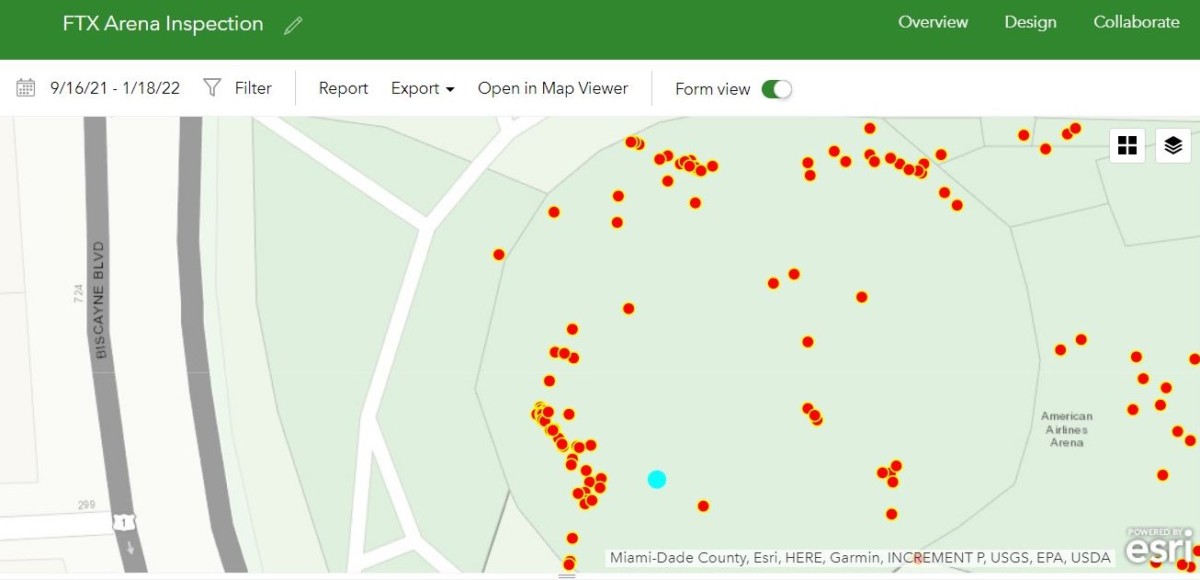The image size is (1200, 580).
Task: Click the Filter label text
Action: click(253, 88)
